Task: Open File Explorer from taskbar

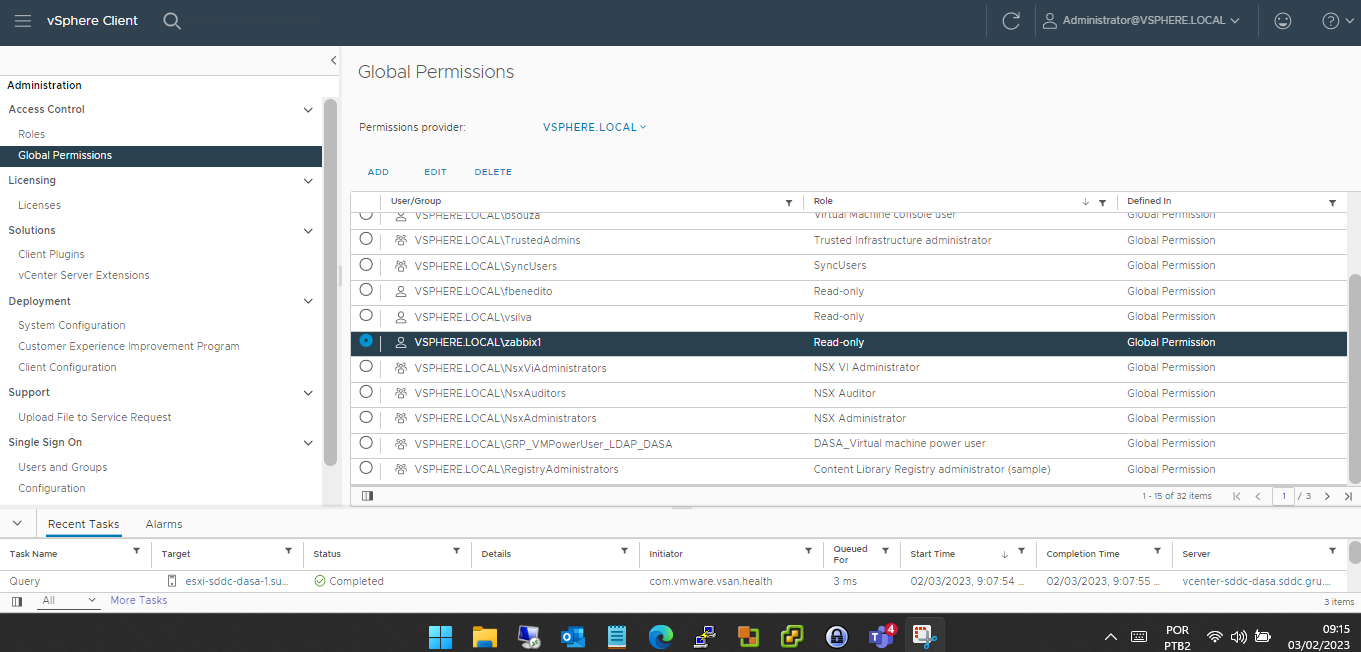Action: coord(485,636)
